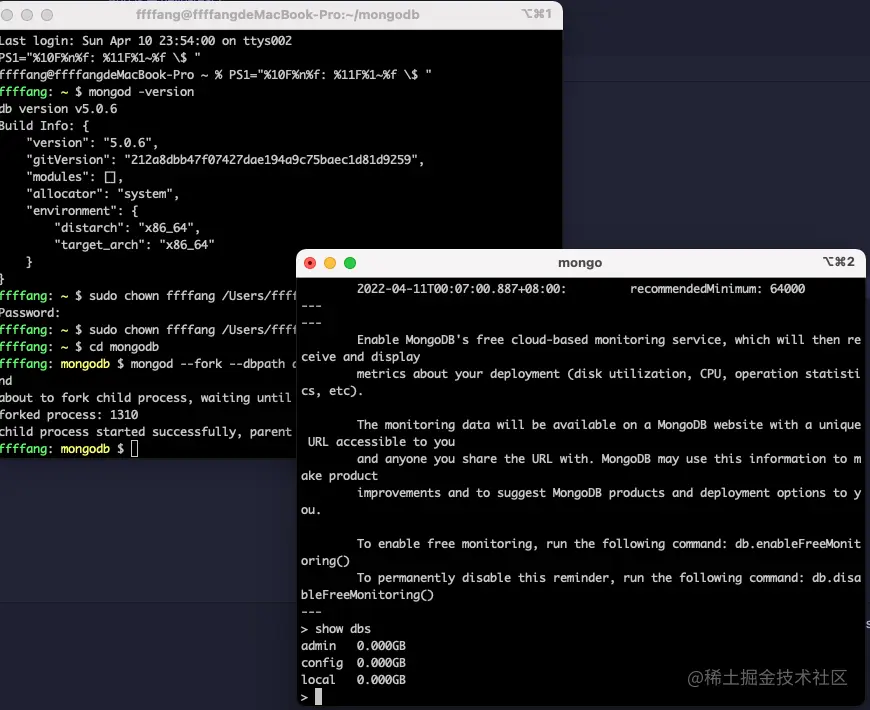Click the 'bleFreeMonitoring()' text
Viewport: 870px width, 710px height.
[x=367, y=595]
